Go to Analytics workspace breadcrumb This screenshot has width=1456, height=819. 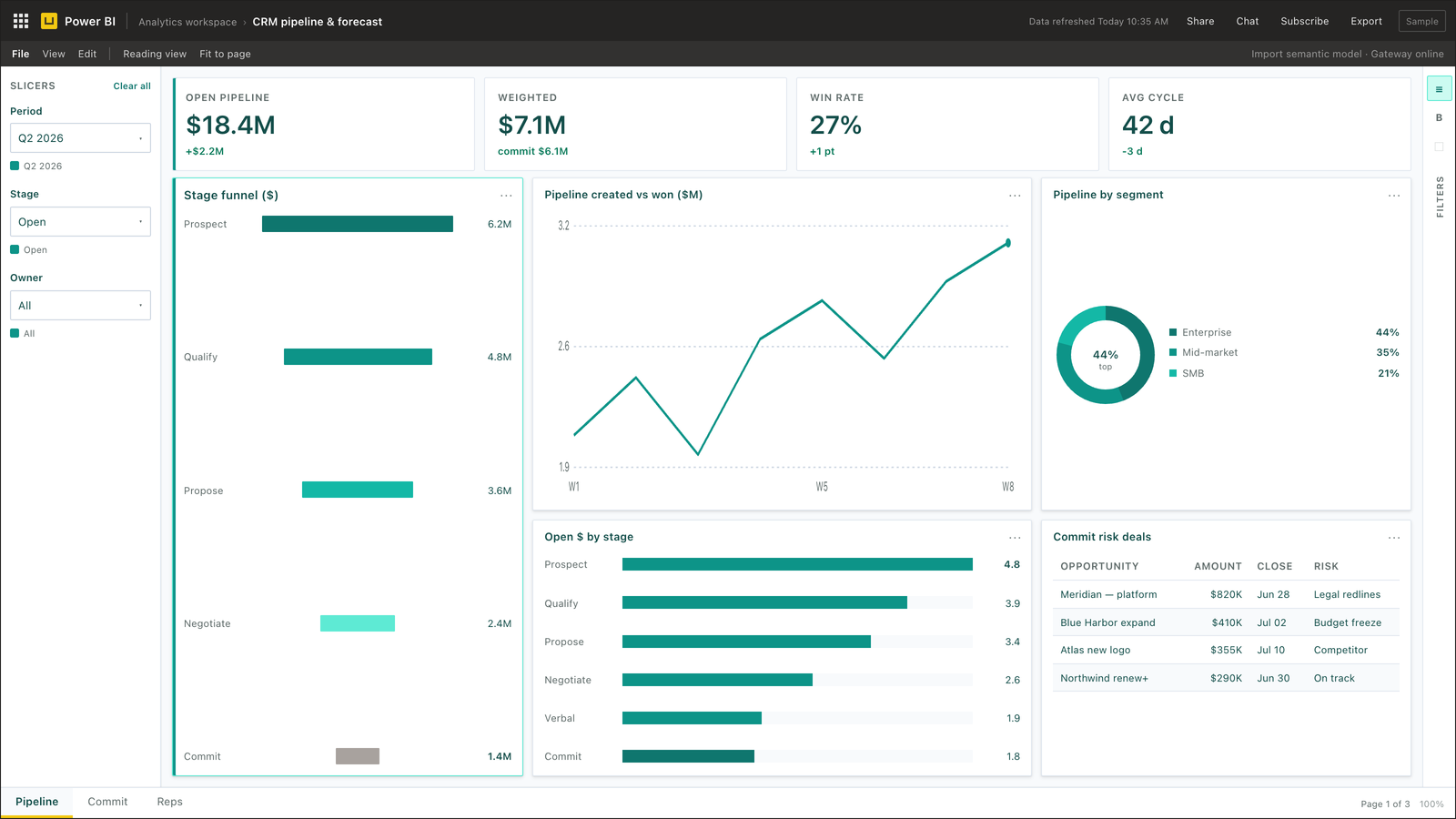coord(187,22)
